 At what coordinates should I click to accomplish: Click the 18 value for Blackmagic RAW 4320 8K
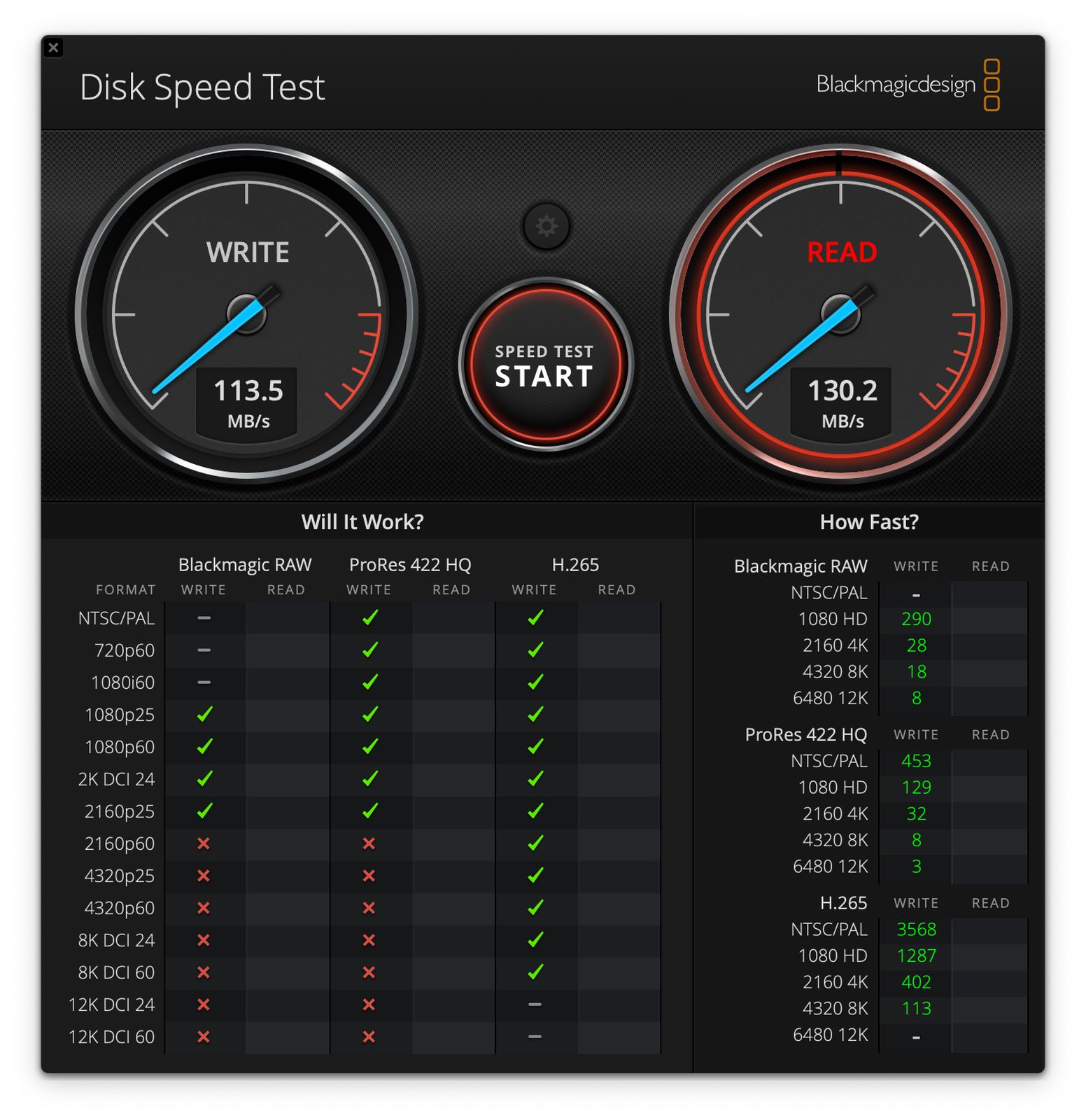[x=916, y=672]
